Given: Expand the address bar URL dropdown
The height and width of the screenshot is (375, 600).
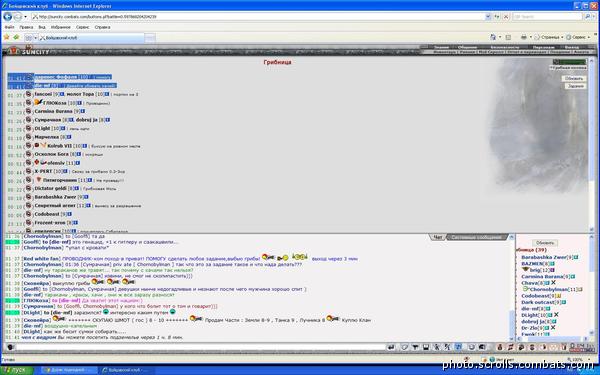Looking at the screenshot, I should (x=488, y=16).
